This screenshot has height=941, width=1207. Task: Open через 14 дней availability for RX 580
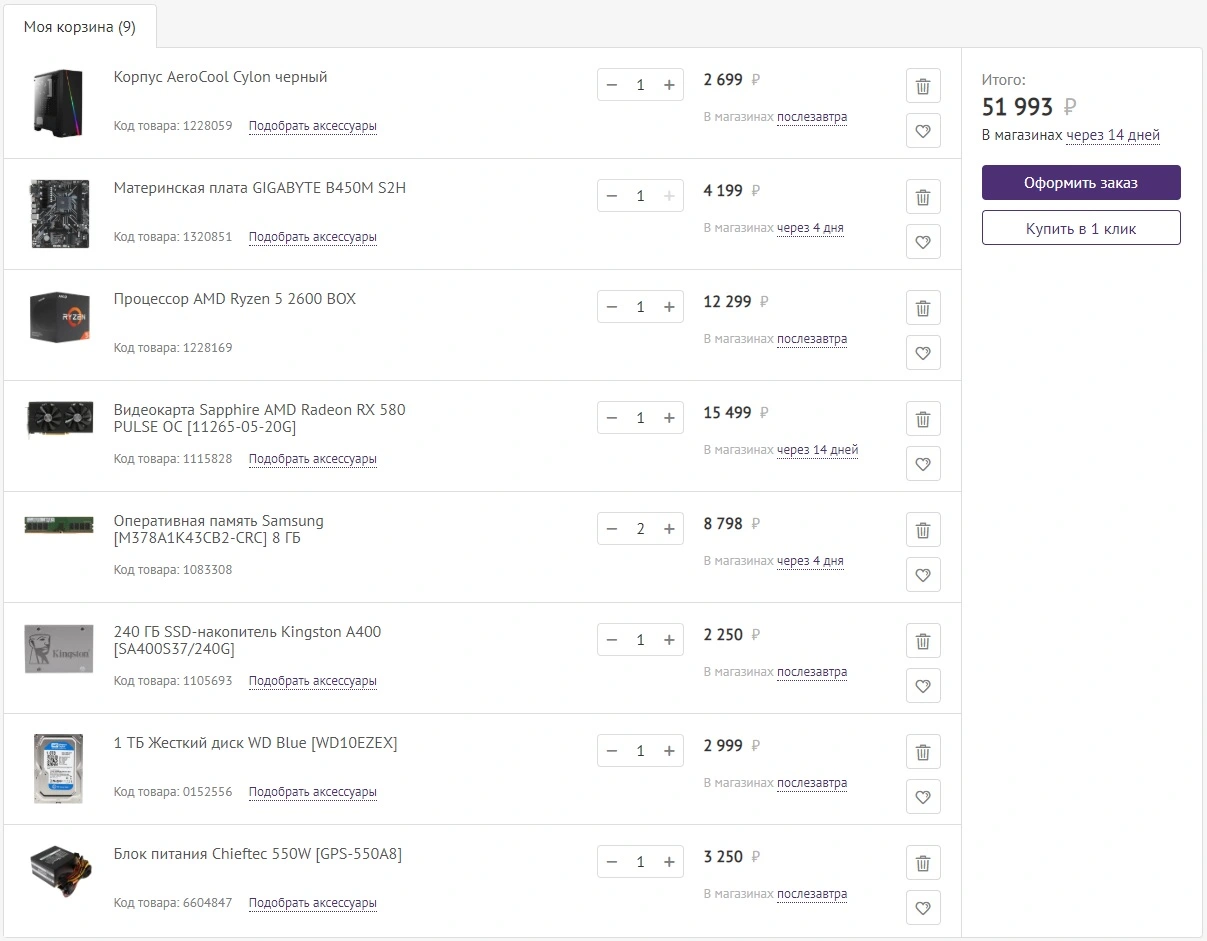click(817, 450)
